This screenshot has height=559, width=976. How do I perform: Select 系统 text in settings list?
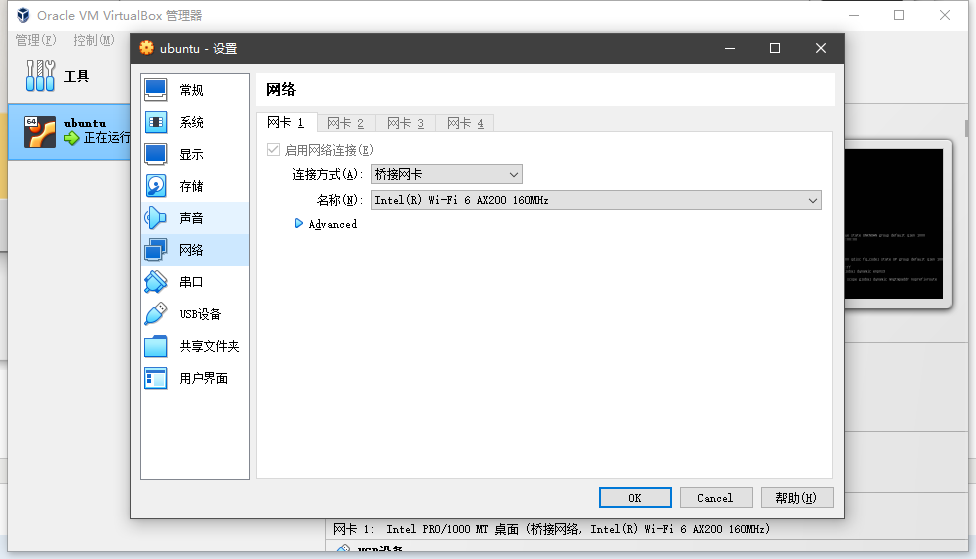click(x=191, y=122)
